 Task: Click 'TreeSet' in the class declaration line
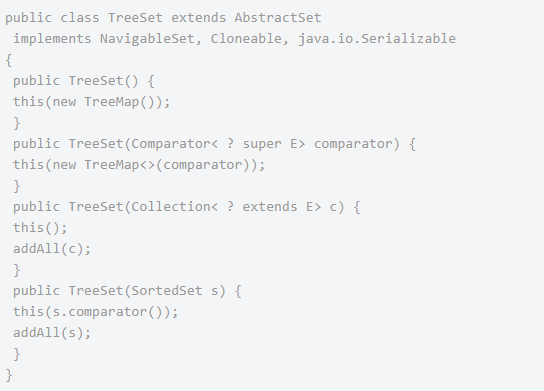click(135, 17)
